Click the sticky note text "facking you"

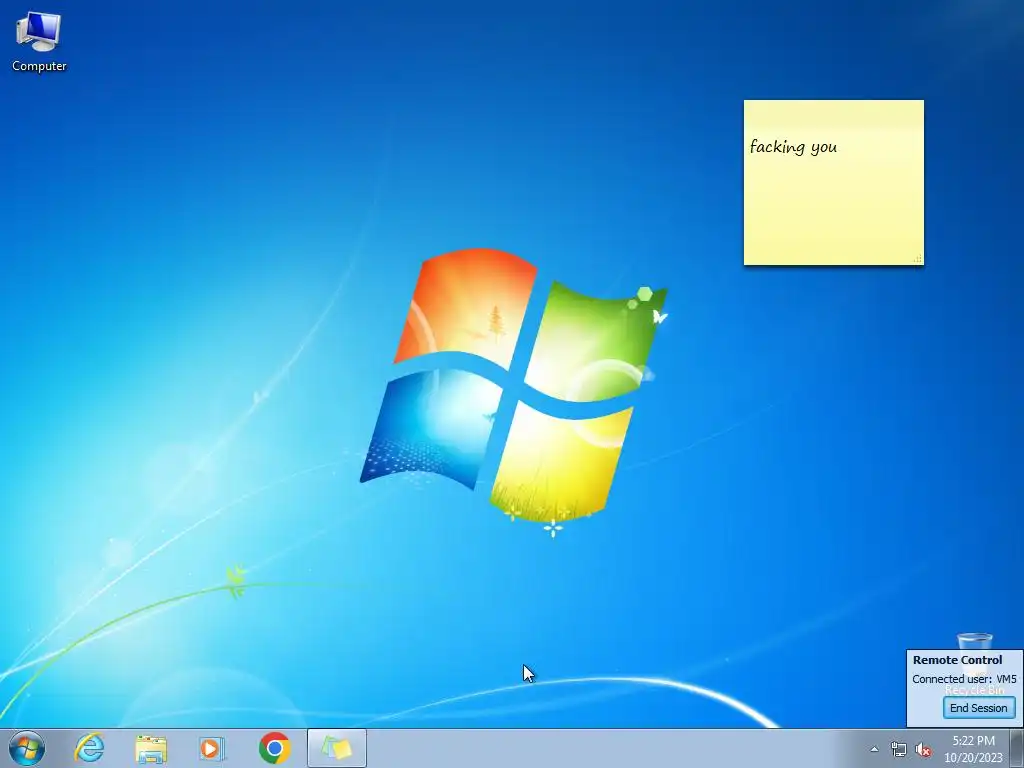pyautogui.click(x=793, y=147)
